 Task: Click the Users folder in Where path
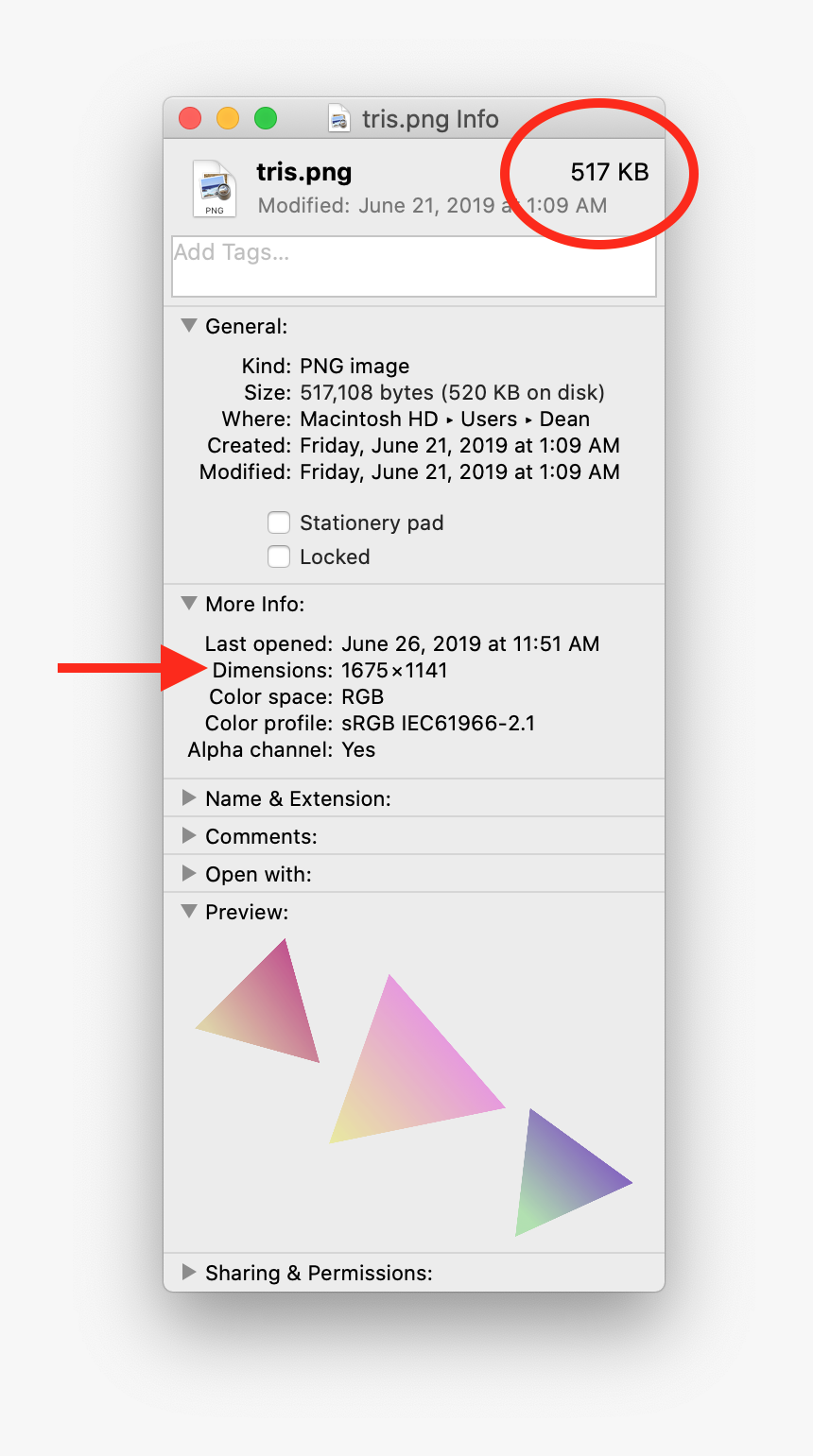489,419
